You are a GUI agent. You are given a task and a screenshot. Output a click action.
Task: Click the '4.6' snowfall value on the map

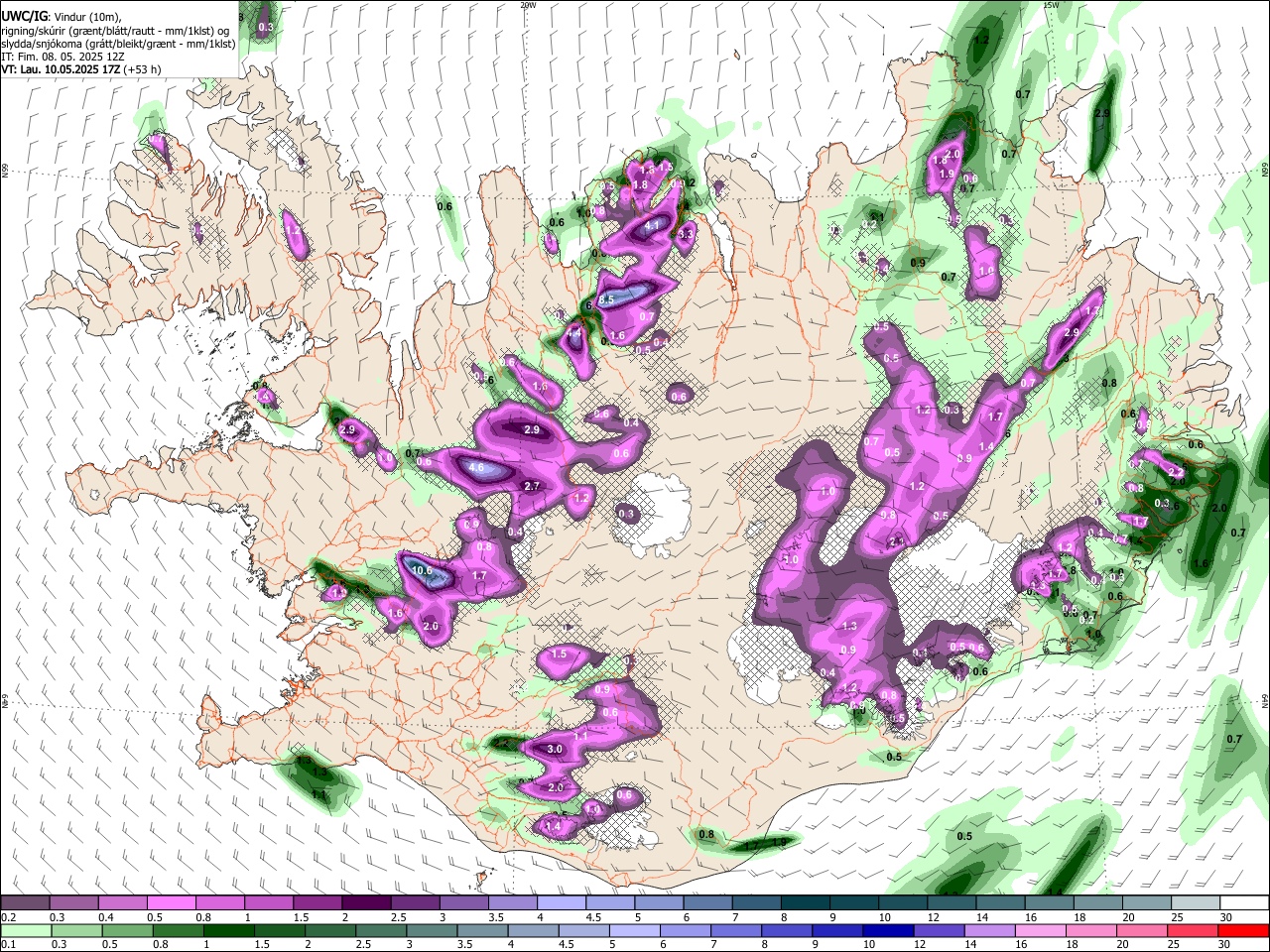click(476, 468)
